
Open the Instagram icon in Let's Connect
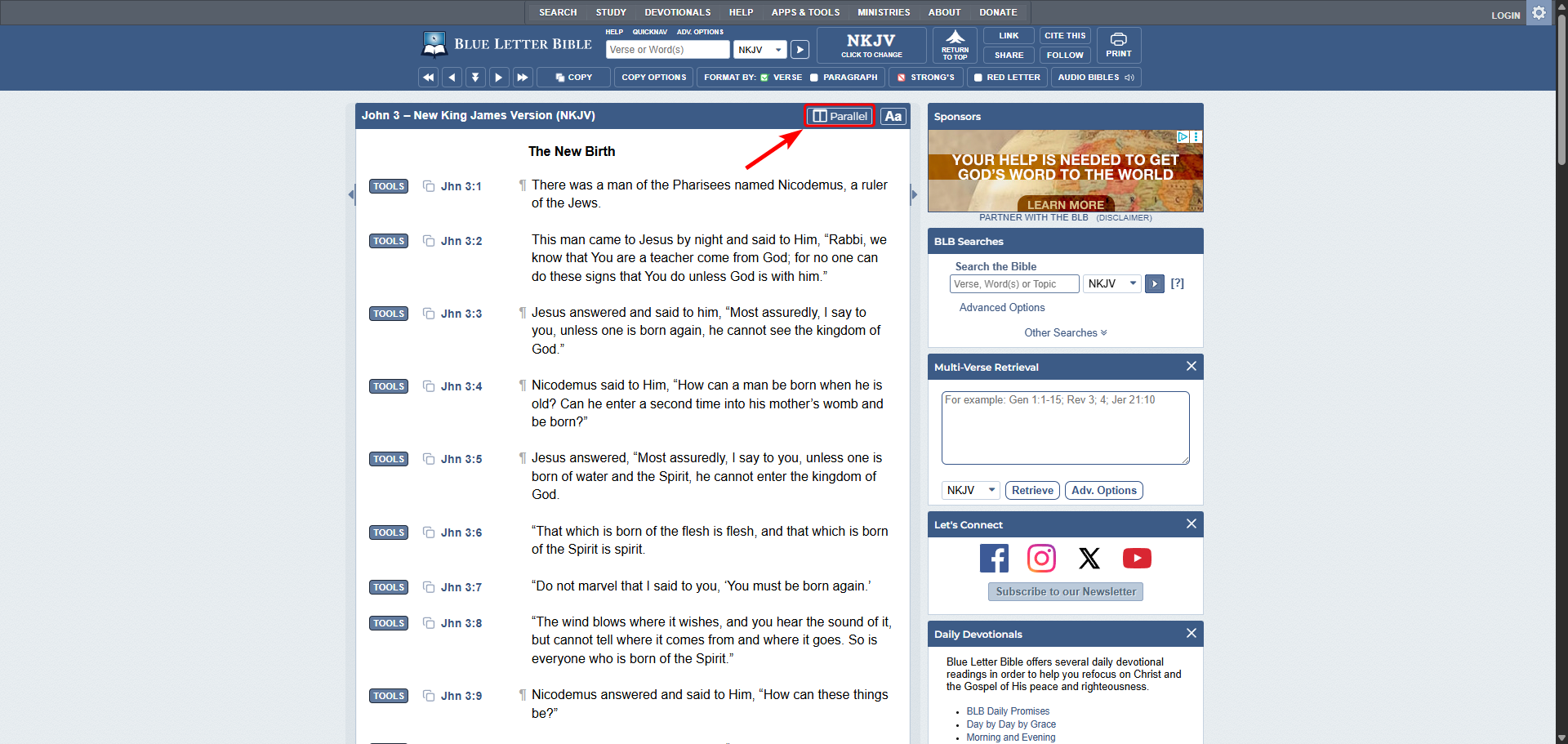(x=1041, y=559)
